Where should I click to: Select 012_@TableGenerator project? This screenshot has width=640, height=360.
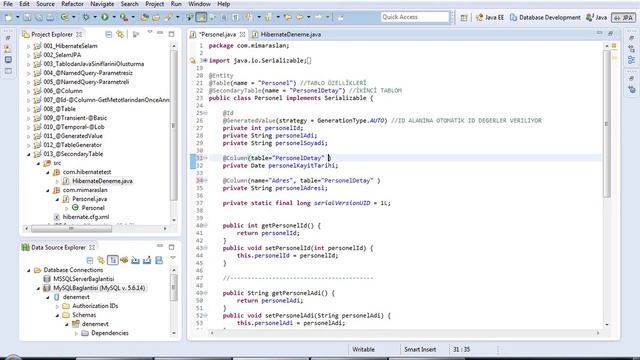click(72, 145)
